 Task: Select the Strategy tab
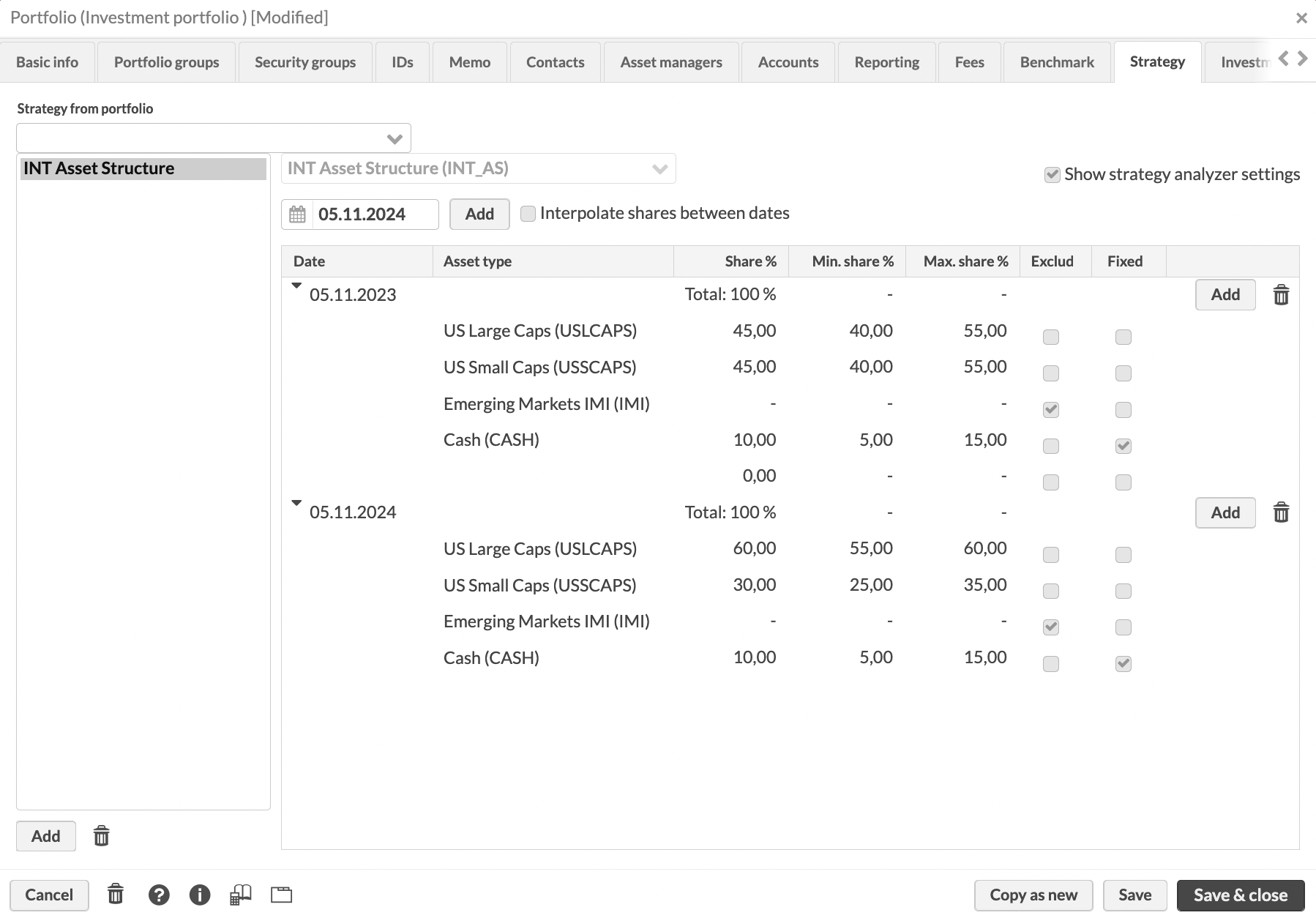click(1157, 61)
